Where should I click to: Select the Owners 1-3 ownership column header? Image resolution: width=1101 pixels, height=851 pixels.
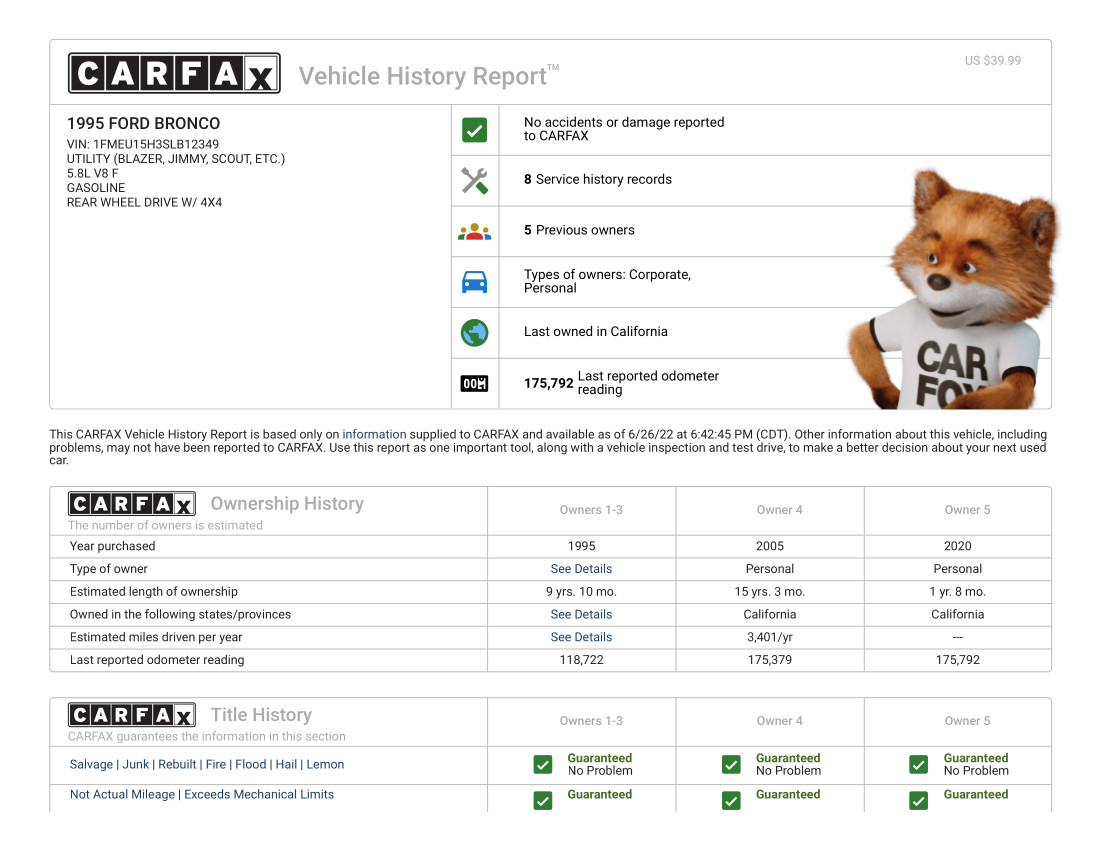point(591,510)
